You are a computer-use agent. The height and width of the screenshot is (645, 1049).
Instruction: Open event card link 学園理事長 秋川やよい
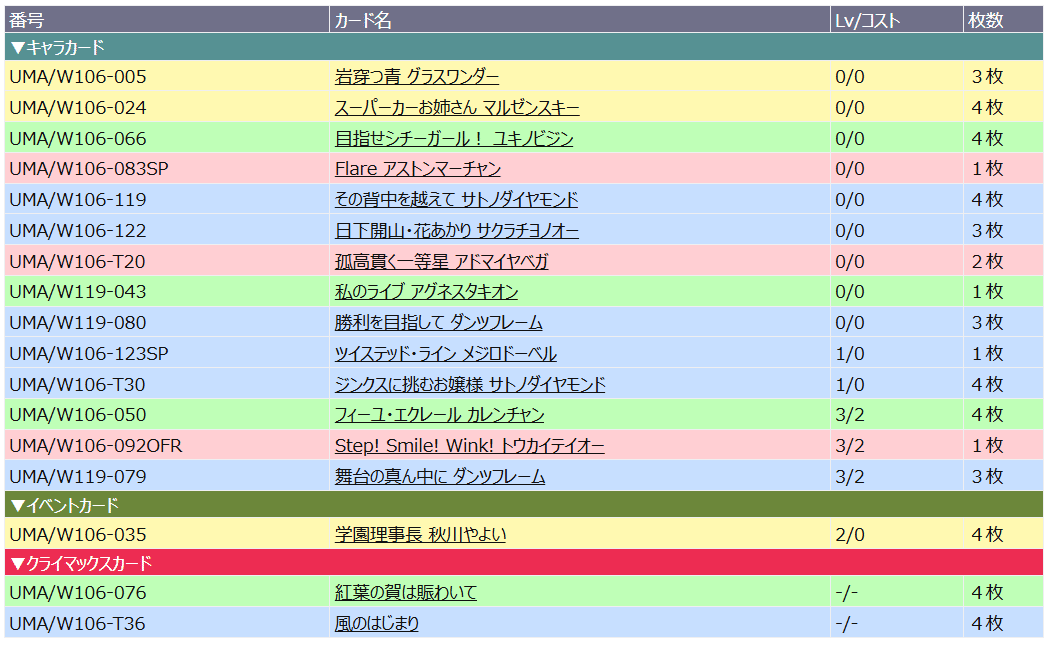tap(420, 535)
